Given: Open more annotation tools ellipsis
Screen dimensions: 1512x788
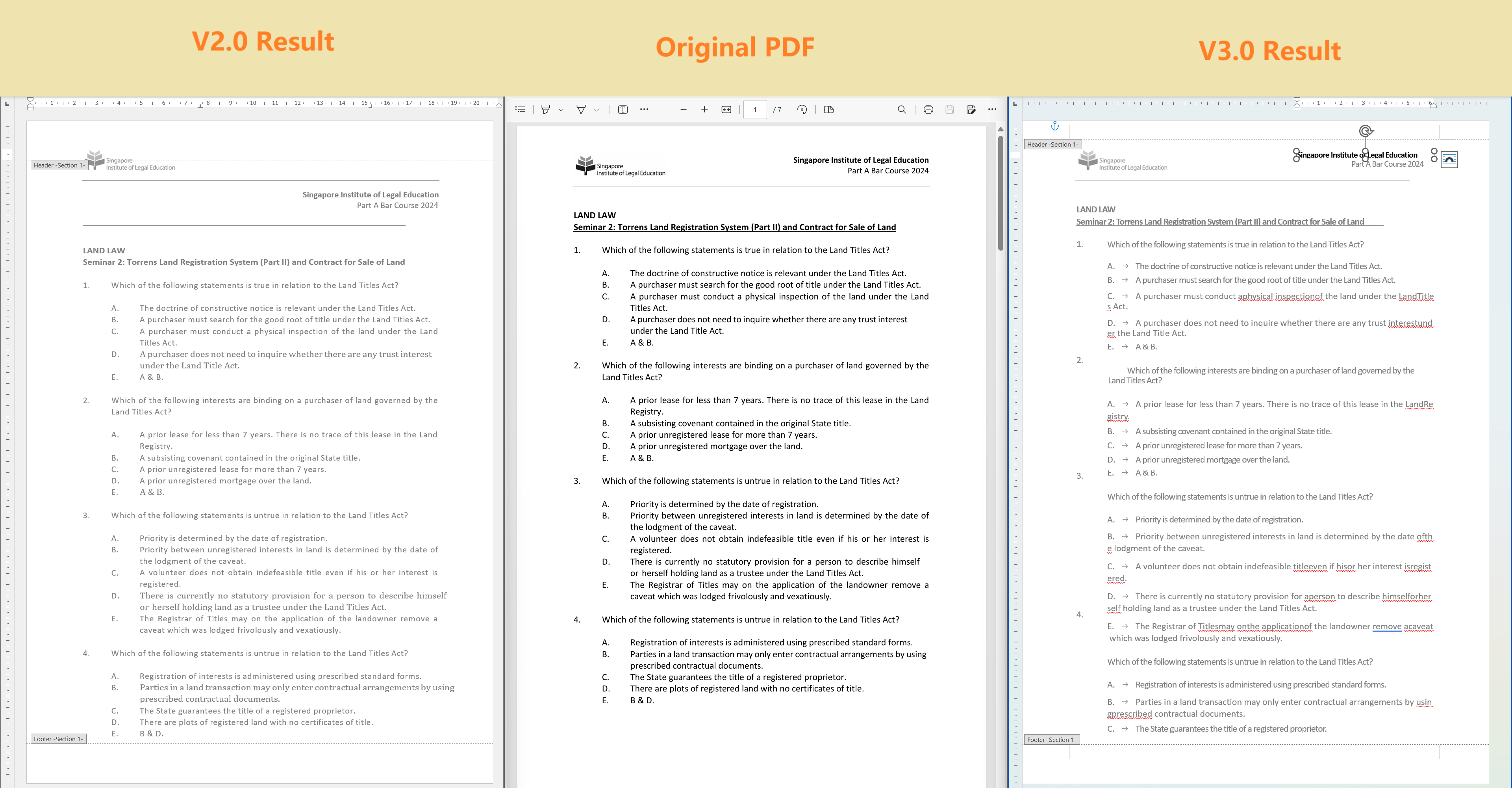Looking at the screenshot, I should (x=644, y=109).
